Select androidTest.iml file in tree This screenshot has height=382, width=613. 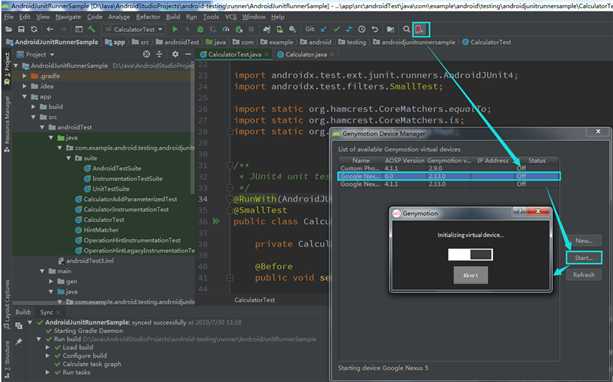86,260
